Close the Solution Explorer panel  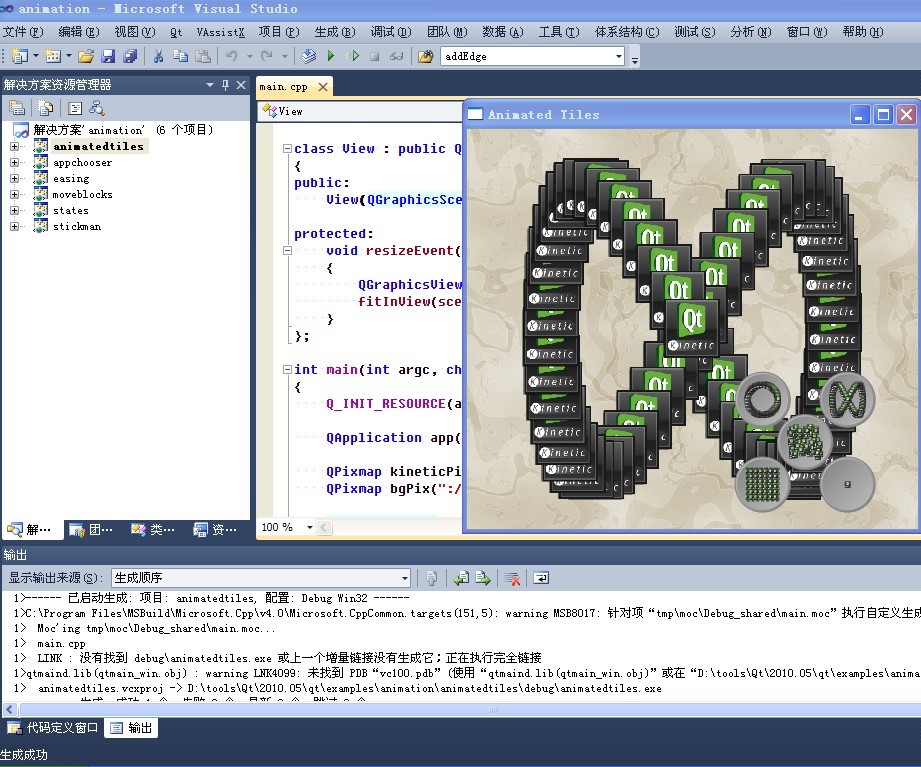point(241,85)
